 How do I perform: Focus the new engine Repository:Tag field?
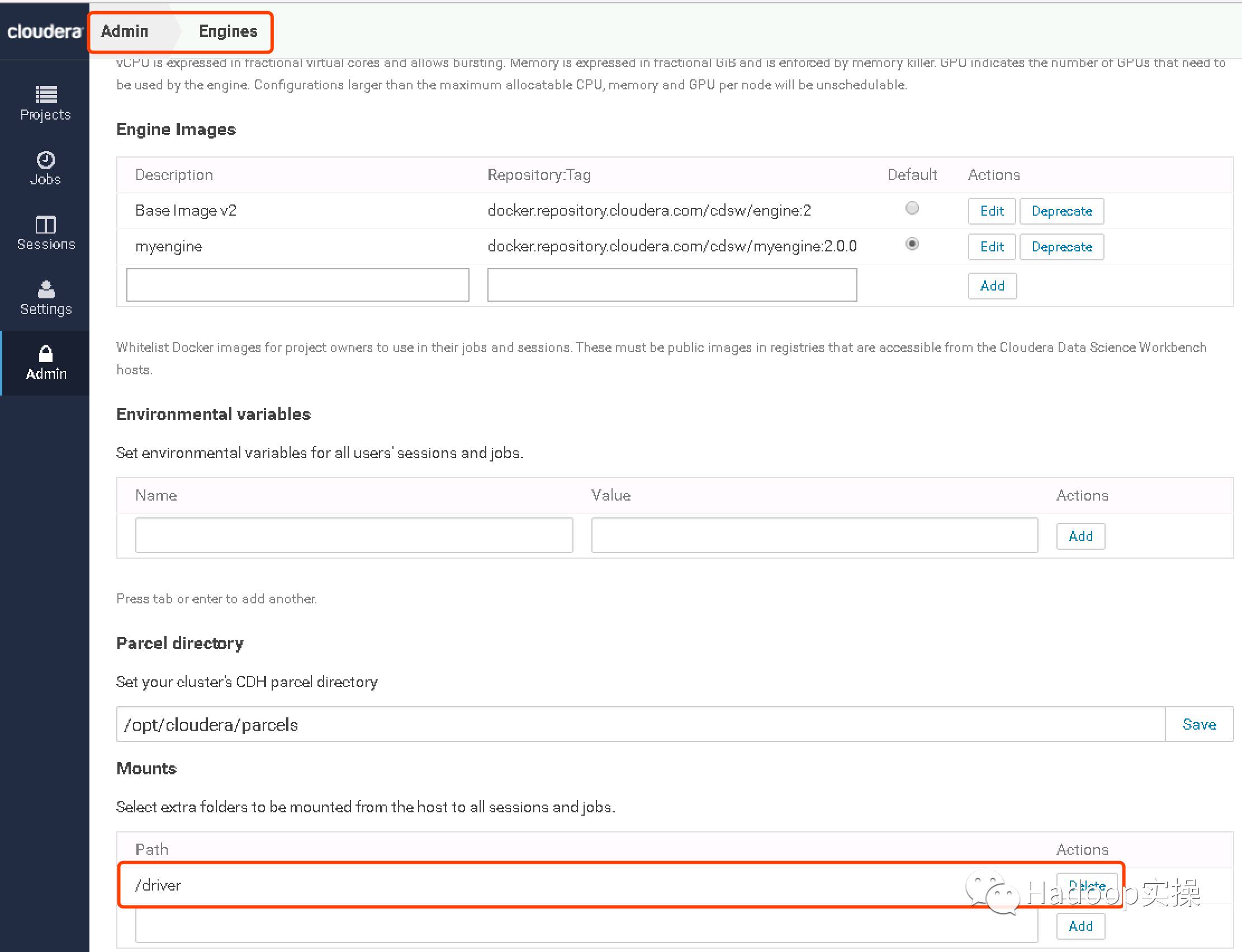(672, 285)
